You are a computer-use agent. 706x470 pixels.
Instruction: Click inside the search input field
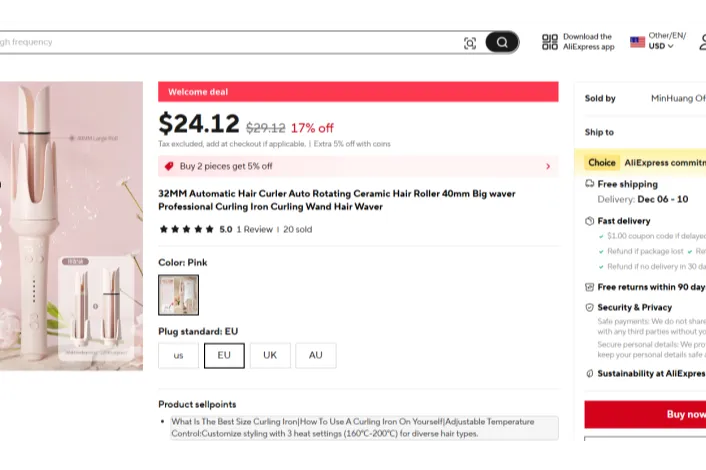click(230, 42)
